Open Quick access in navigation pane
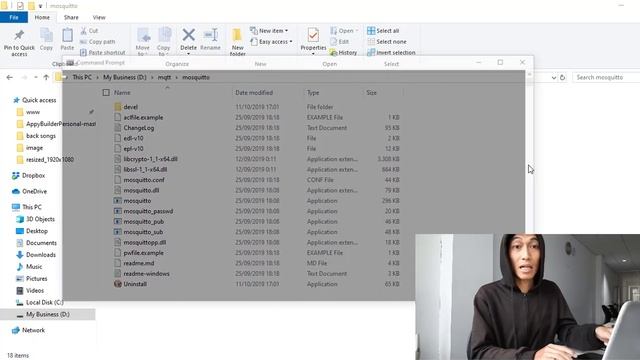Image resolution: width=640 pixels, height=360 pixels. [35, 100]
